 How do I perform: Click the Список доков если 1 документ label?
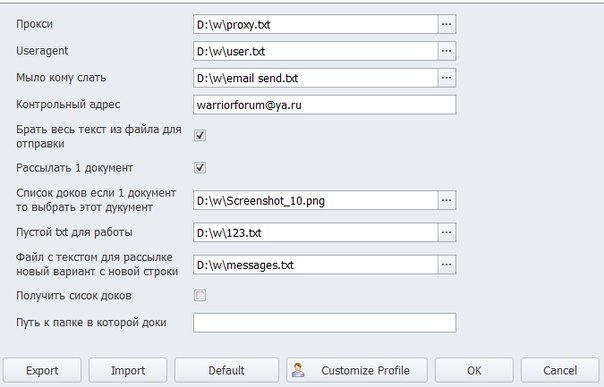pos(96,200)
